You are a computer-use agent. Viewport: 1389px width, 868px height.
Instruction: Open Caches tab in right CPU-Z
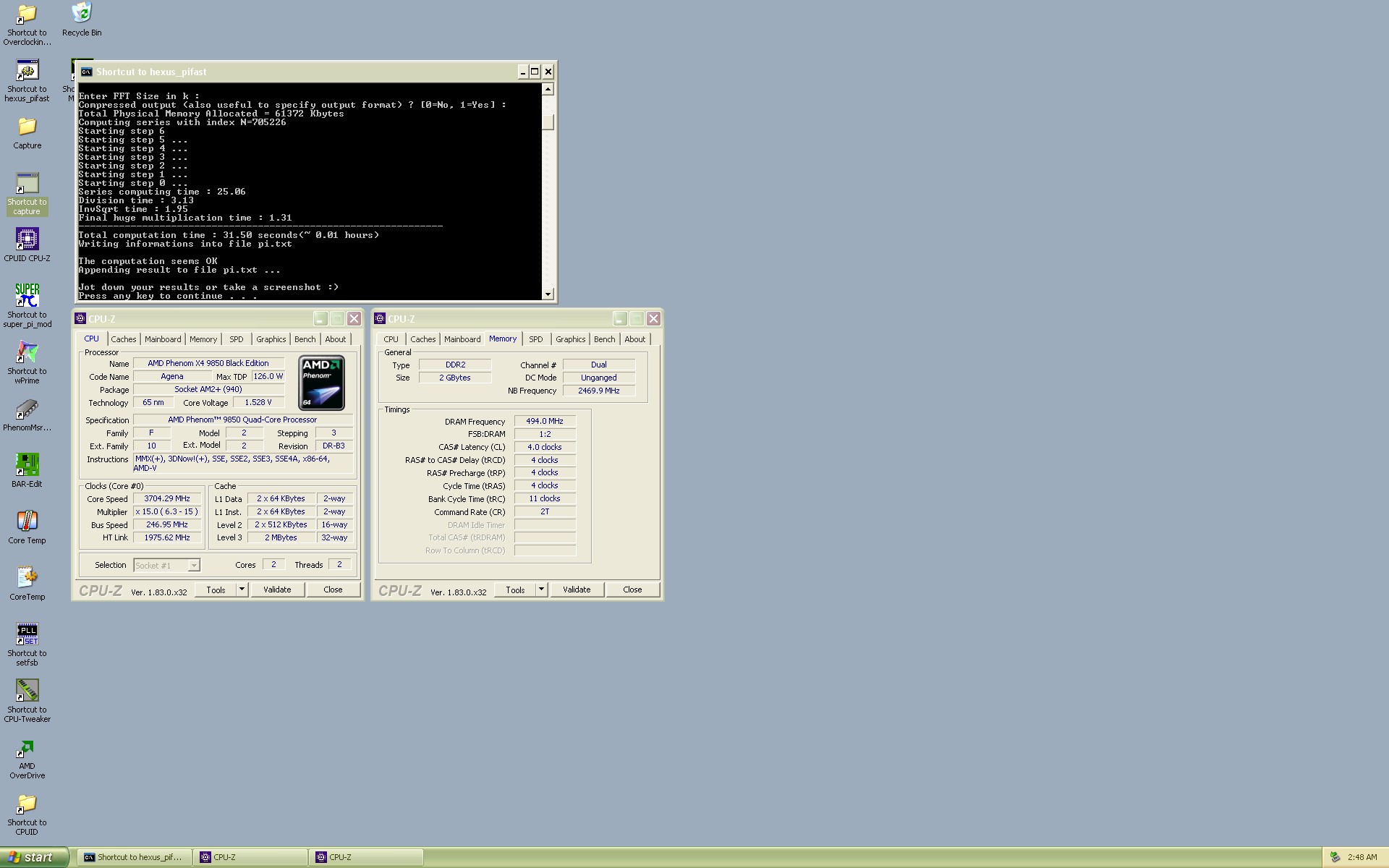(423, 339)
